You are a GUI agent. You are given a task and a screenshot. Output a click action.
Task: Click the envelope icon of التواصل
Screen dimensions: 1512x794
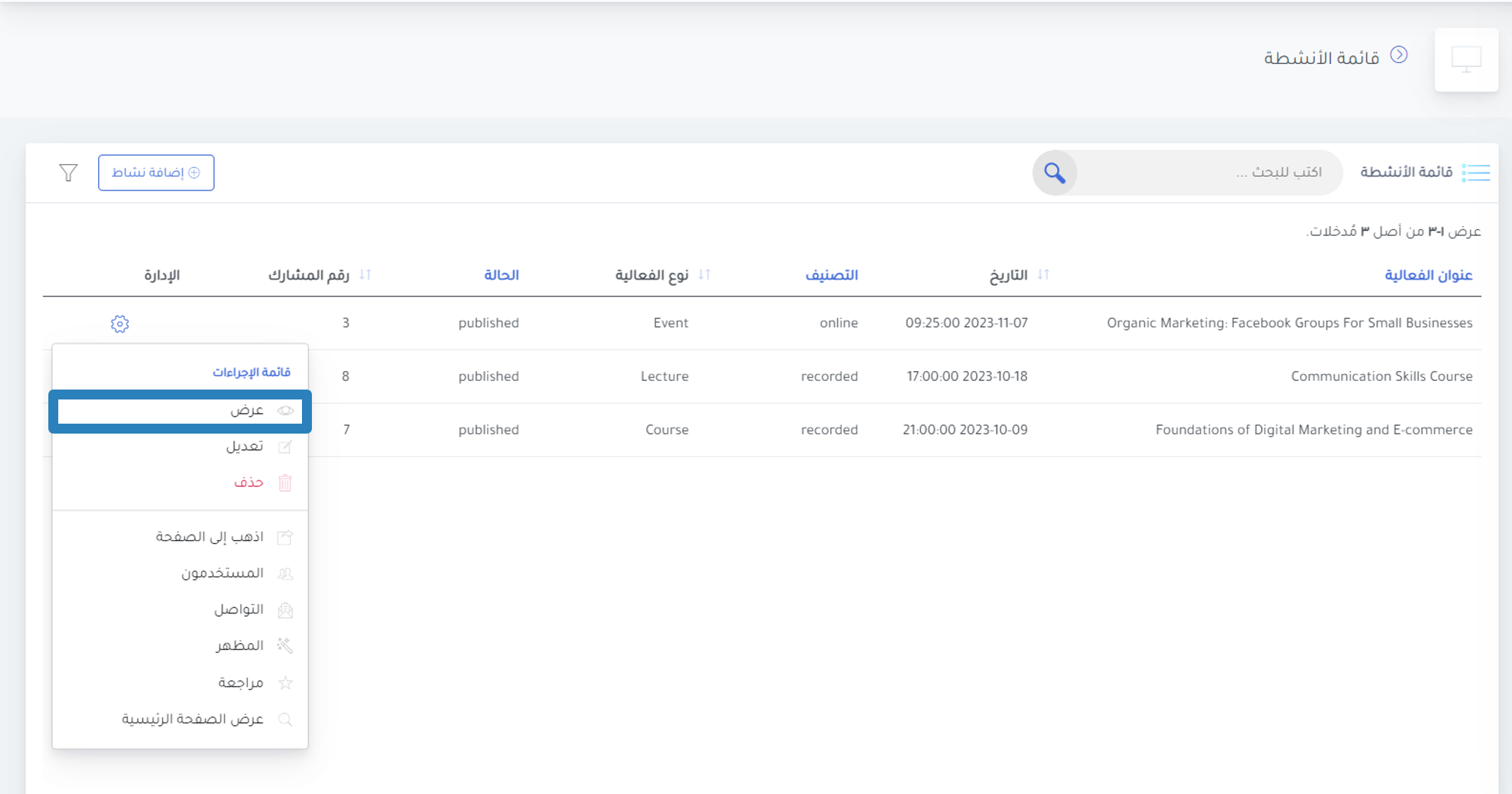pos(285,610)
